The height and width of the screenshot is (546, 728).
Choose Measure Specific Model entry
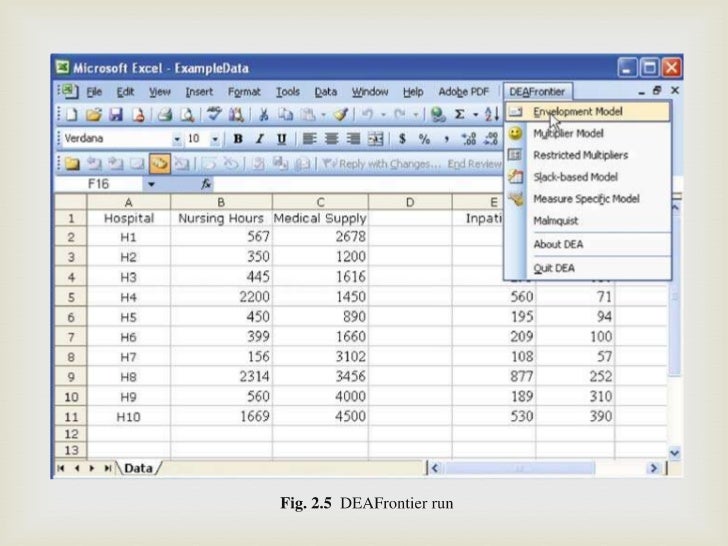[588, 199]
